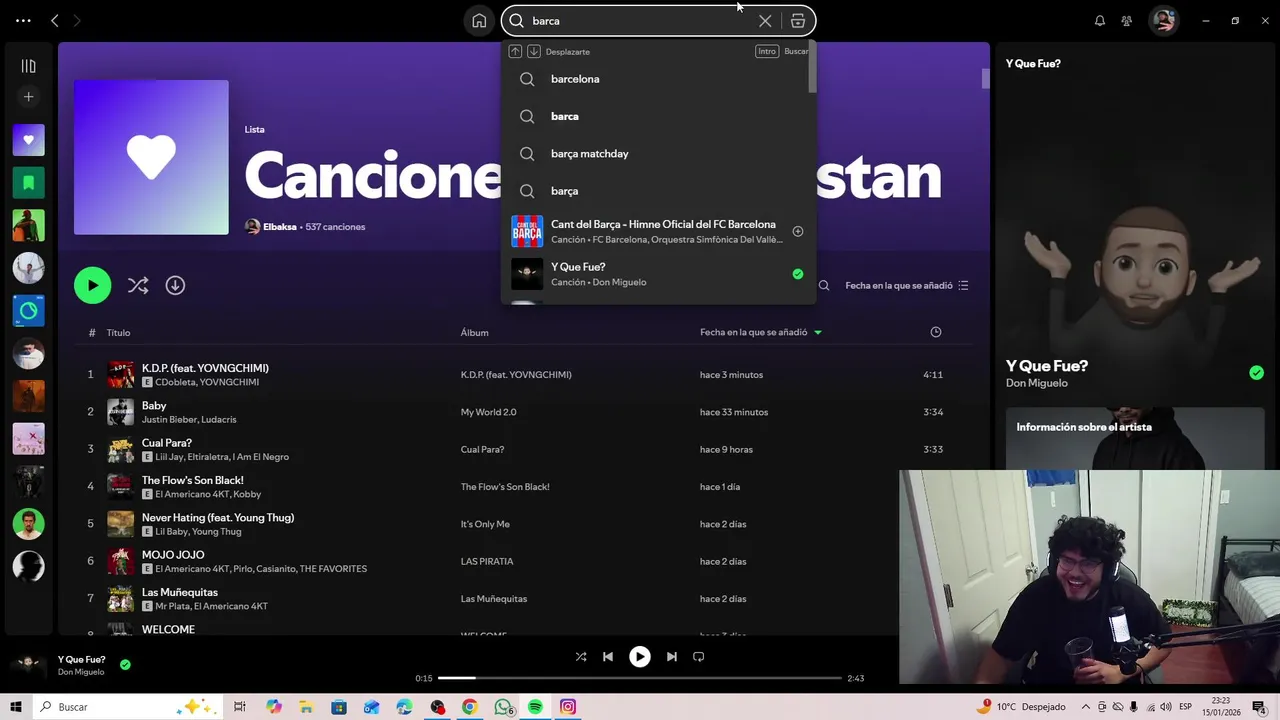Open 'The Flow's Son Black!' album link
Image resolution: width=1280 pixels, height=720 pixels.
[x=505, y=487]
